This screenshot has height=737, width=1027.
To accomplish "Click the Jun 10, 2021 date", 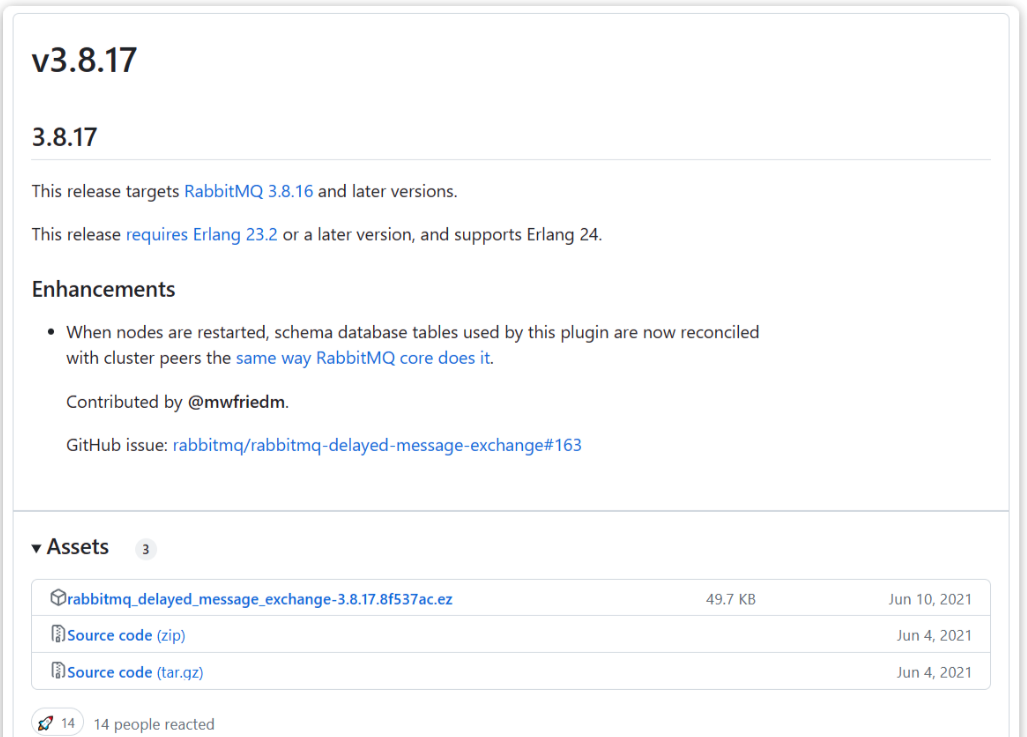I will pos(930,599).
